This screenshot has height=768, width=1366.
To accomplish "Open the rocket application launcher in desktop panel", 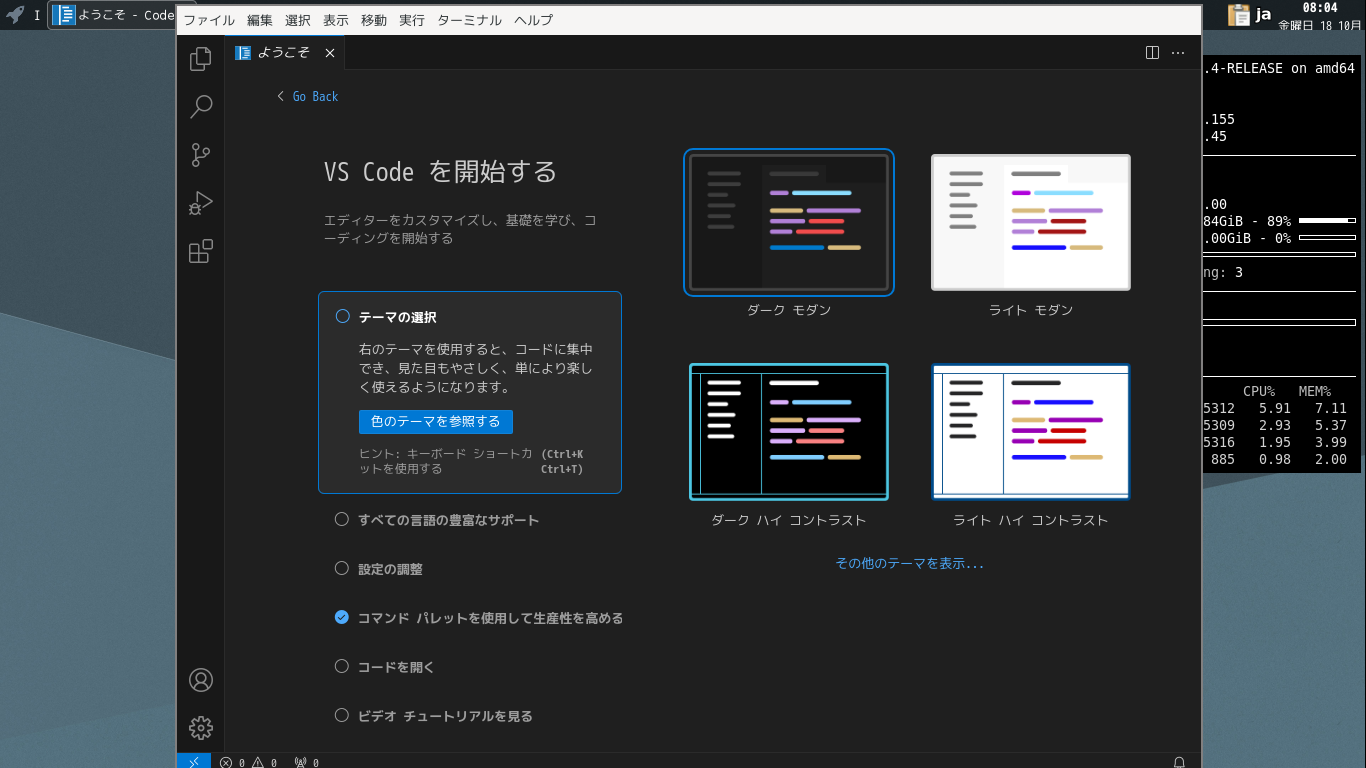I will click(x=15, y=15).
